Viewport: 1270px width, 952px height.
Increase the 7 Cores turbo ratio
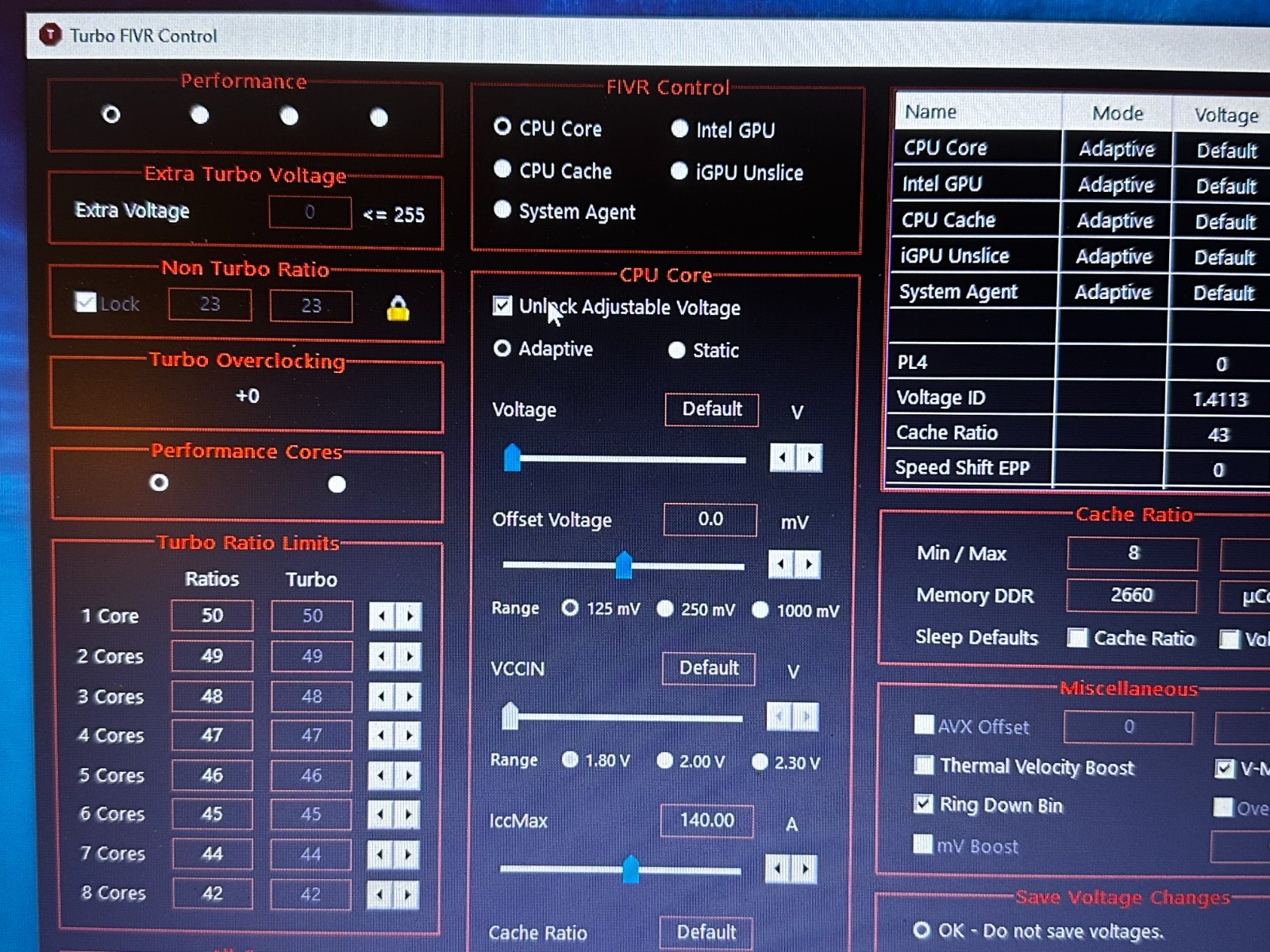tap(407, 854)
